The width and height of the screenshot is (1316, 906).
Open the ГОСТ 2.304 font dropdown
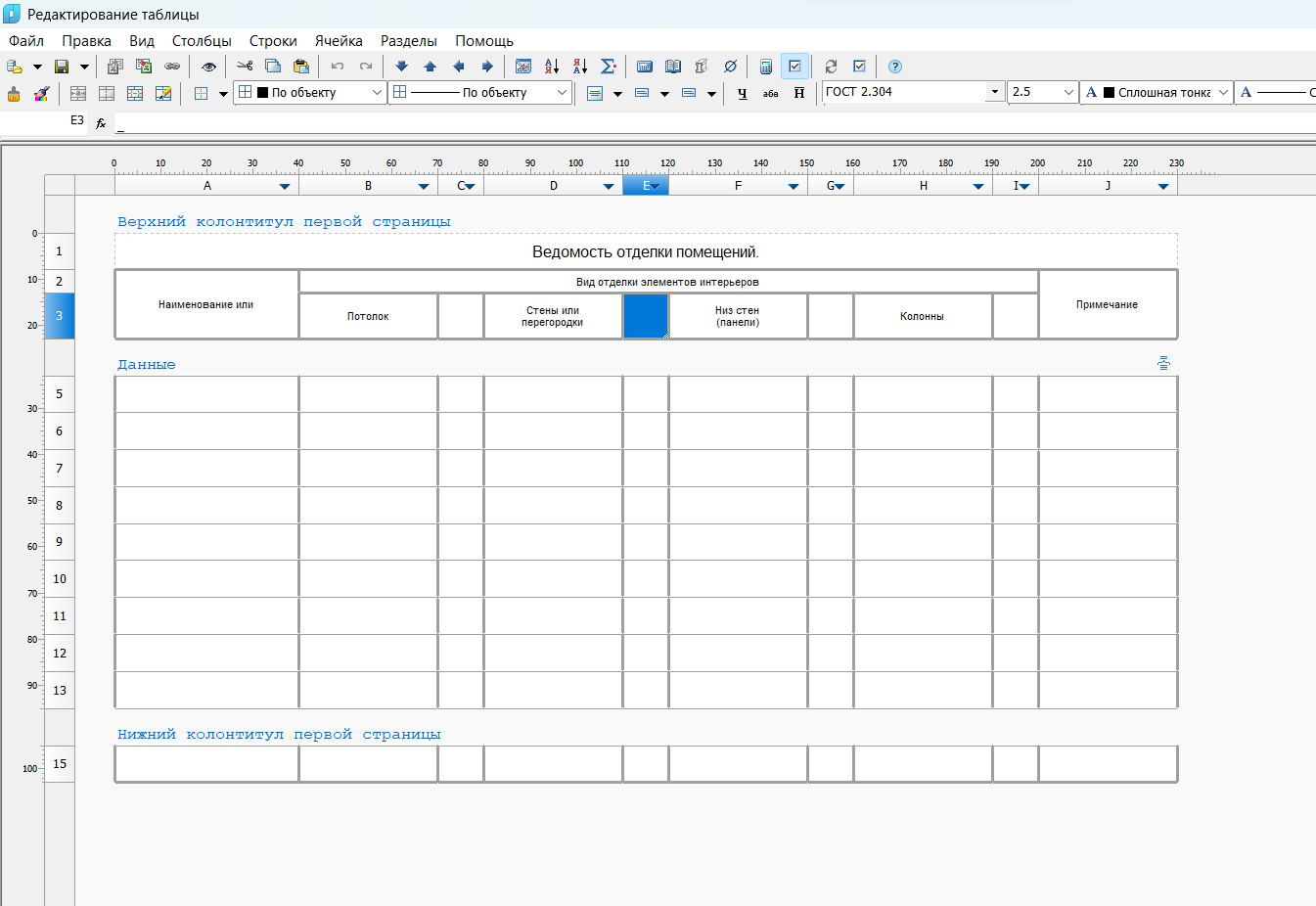(x=994, y=92)
